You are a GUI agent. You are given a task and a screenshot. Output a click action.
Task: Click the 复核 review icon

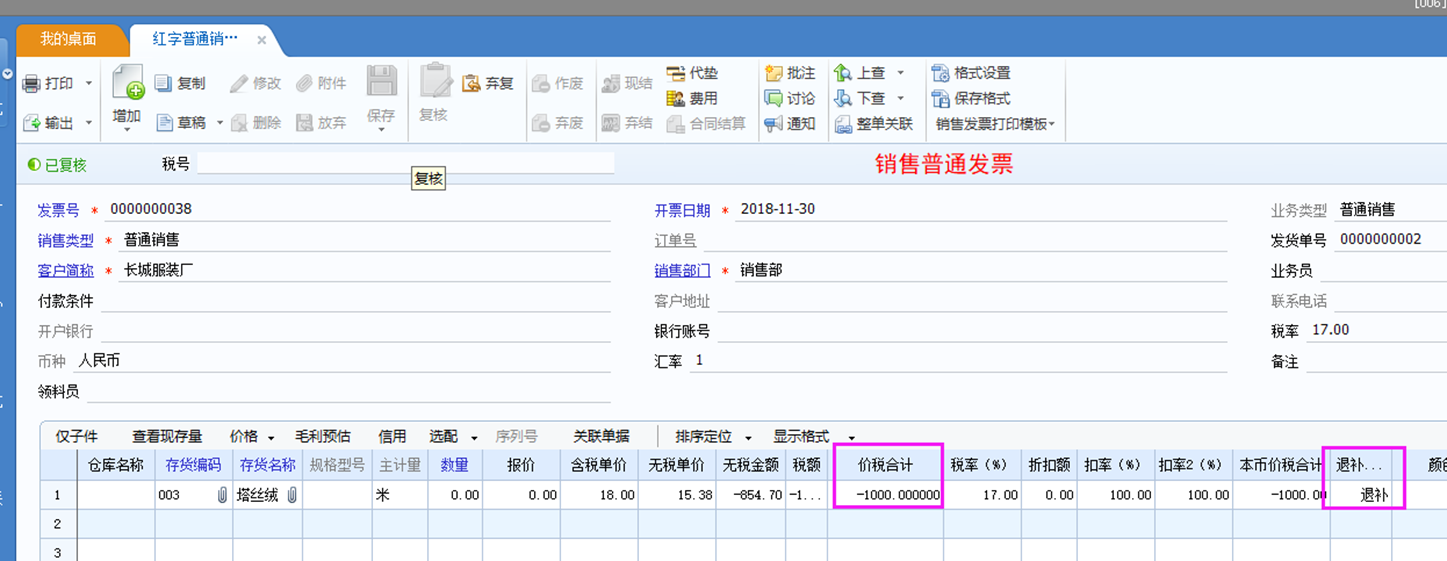(434, 81)
